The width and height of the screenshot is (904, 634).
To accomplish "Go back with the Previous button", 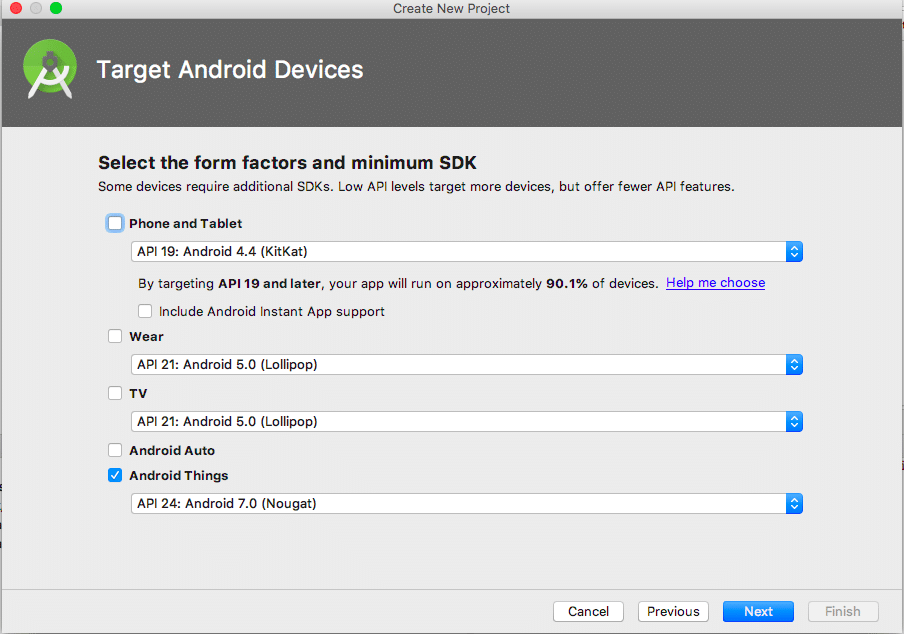I will point(673,612).
